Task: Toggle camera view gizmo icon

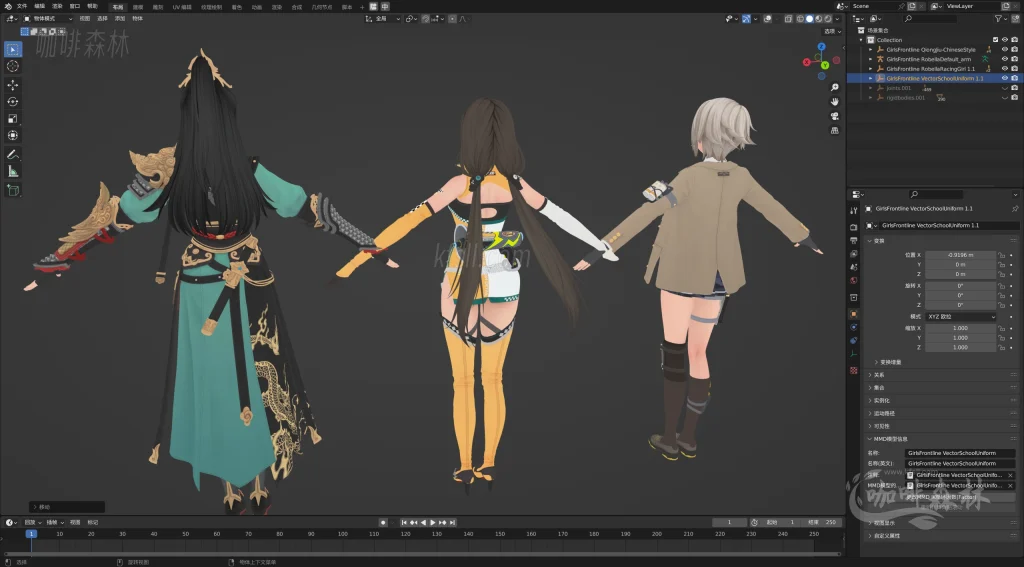Action: (835, 116)
